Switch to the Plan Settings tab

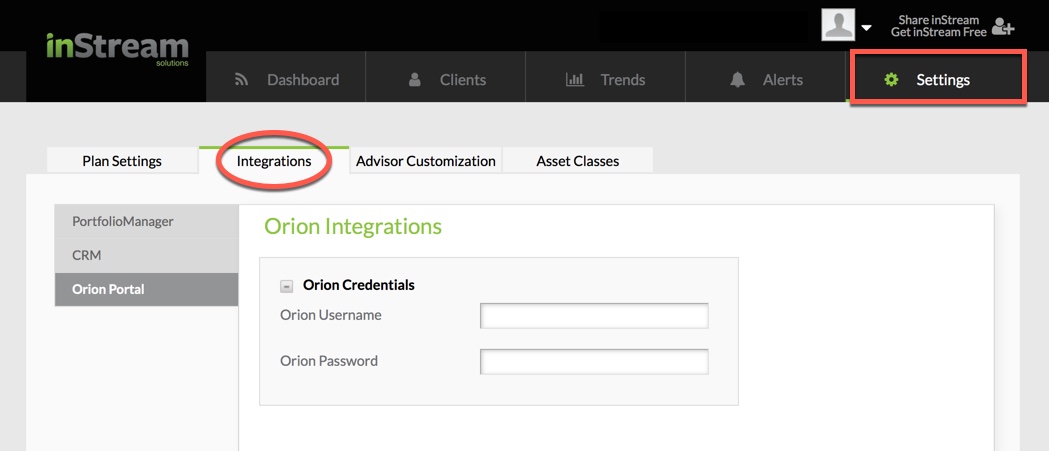[122, 161]
